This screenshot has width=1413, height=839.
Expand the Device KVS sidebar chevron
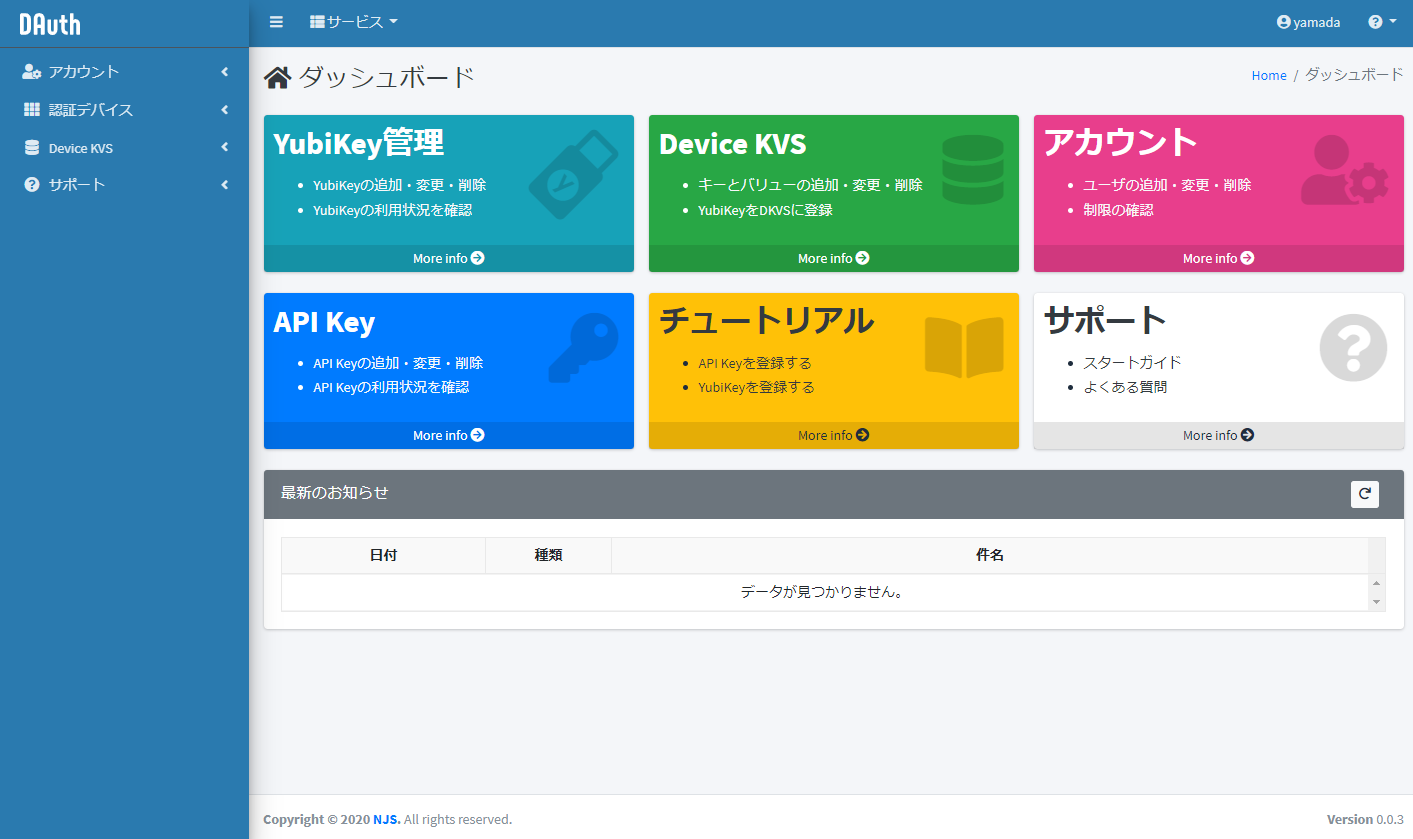click(225, 148)
